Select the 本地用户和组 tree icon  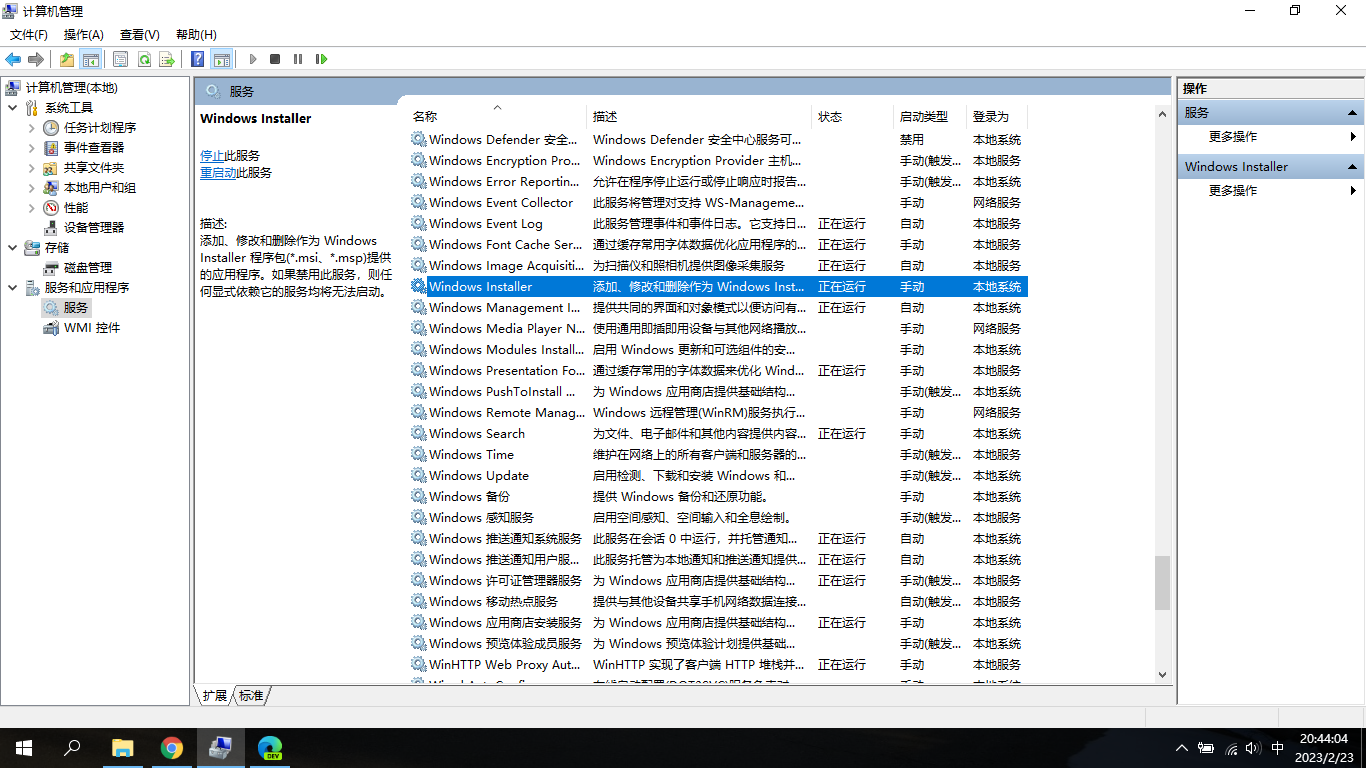[x=51, y=188]
